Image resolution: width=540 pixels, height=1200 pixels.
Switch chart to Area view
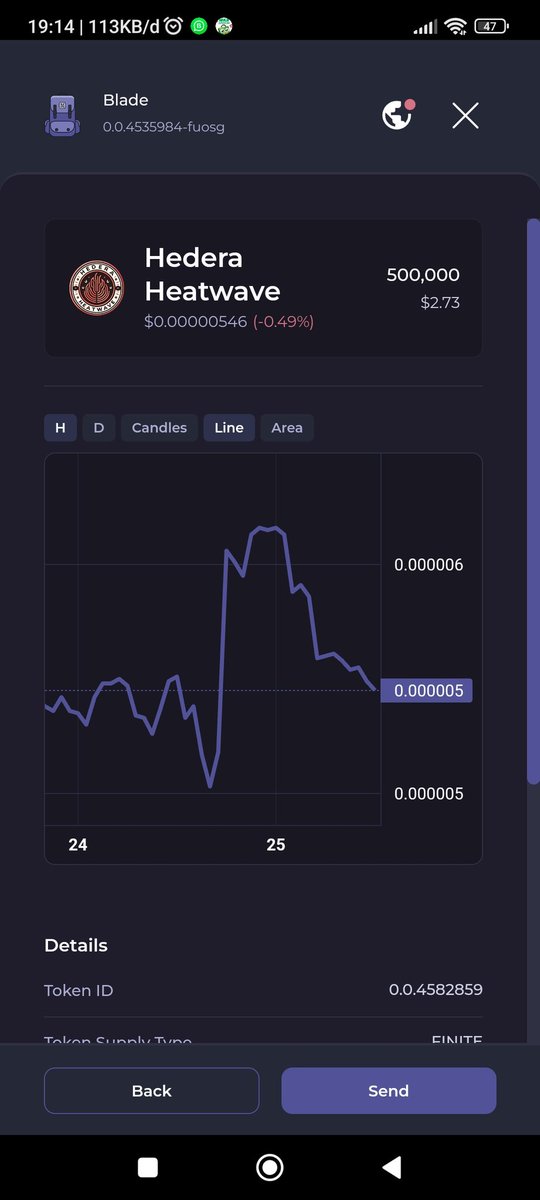(x=287, y=428)
